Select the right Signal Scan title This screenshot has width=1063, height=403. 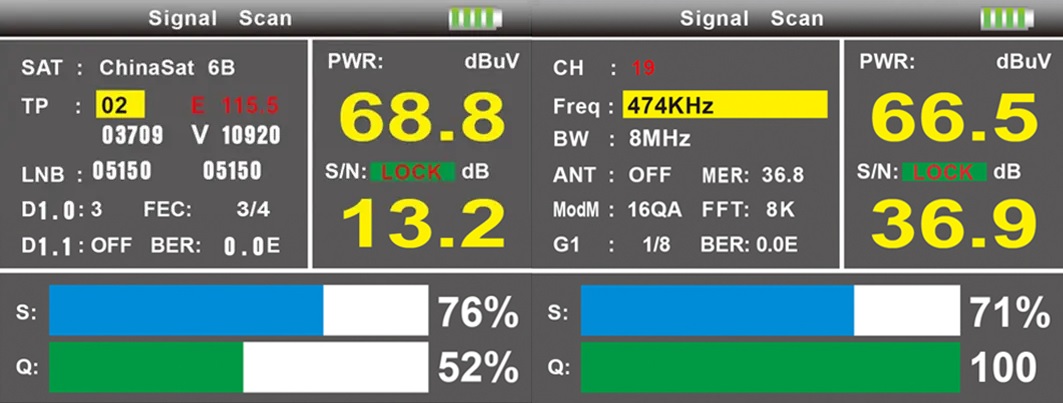click(752, 18)
